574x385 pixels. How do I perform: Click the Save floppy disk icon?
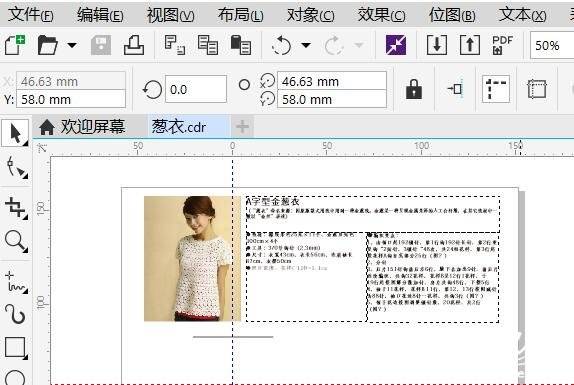tap(101, 45)
